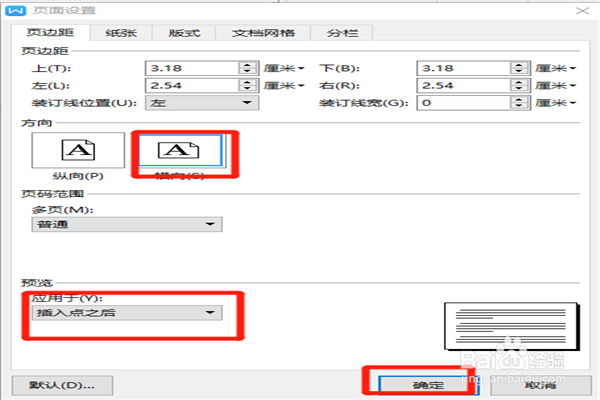
Task: Close the 页面设置 dialog
Action: (x=582, y=11)
